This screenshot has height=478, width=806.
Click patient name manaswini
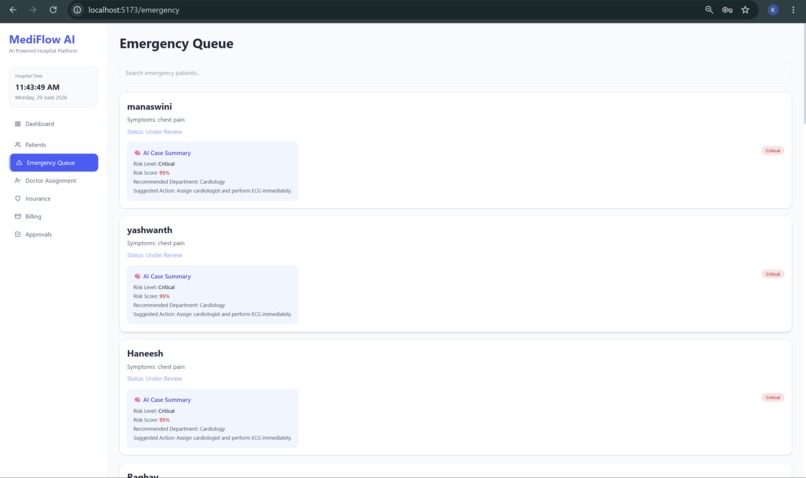150,106
